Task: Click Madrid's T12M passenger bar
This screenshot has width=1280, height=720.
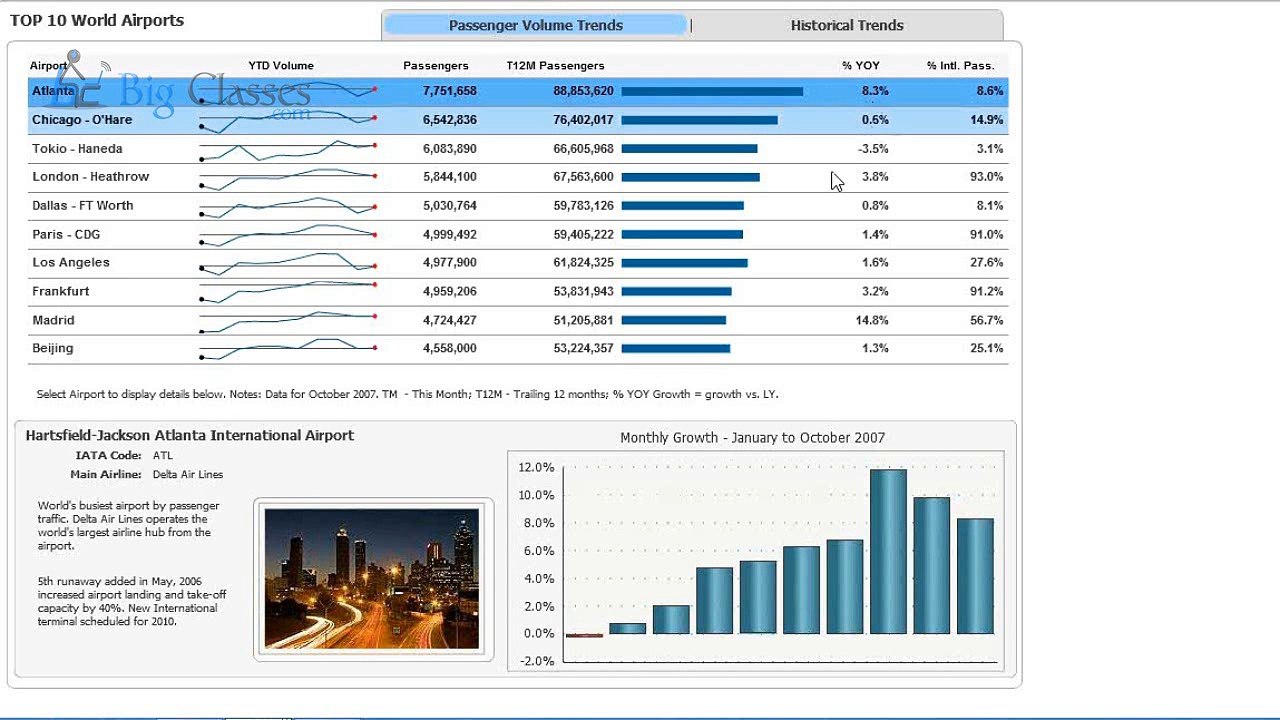Action: coord(673,320)
